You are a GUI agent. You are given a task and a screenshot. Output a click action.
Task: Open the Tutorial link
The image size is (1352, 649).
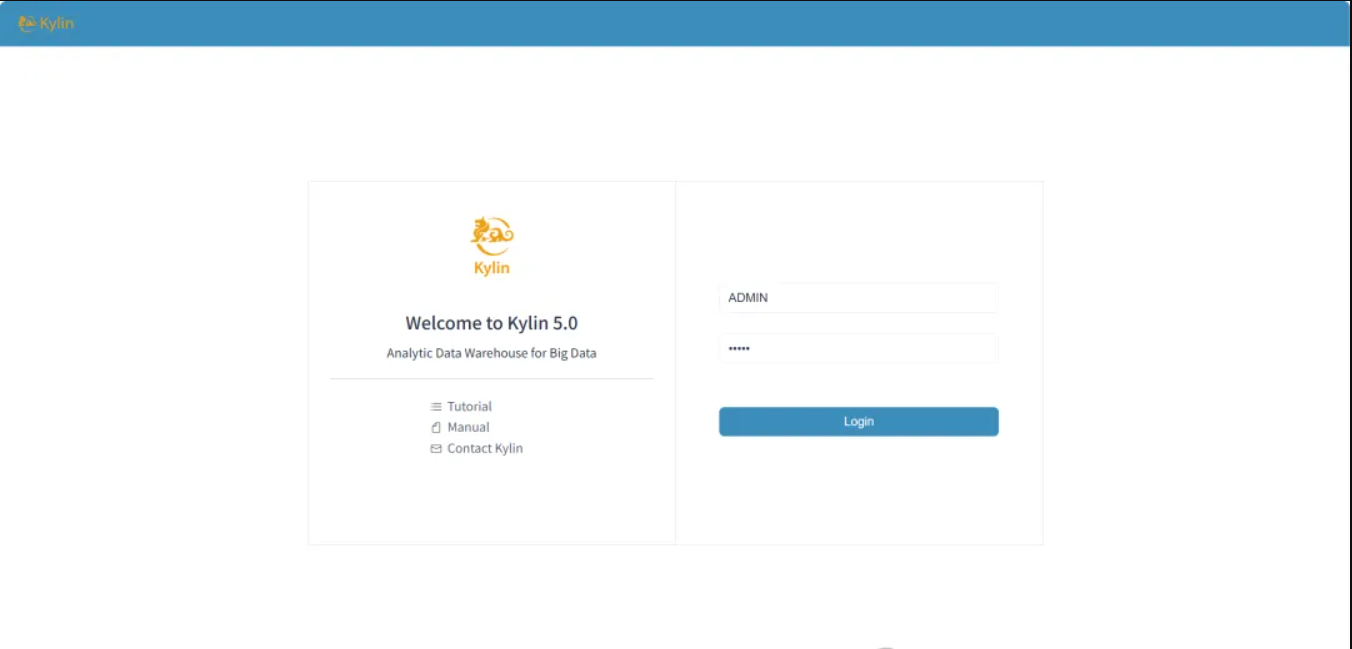point(469,407)
